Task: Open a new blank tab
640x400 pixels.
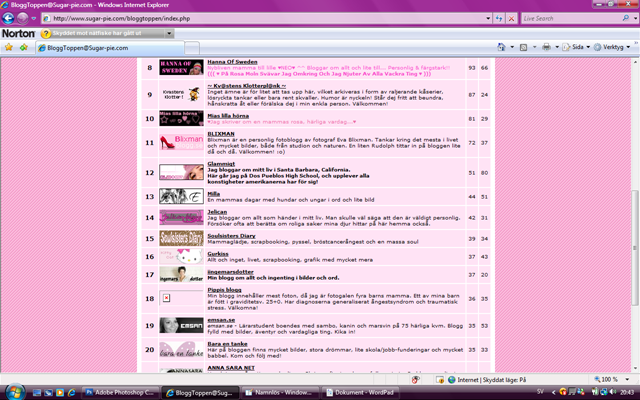Action: [192, 48]
